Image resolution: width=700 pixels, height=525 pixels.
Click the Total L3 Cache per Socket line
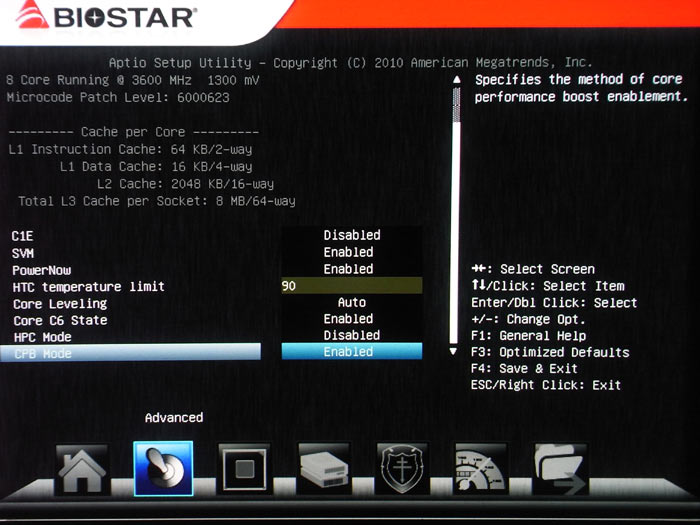[x=157, y=201]
